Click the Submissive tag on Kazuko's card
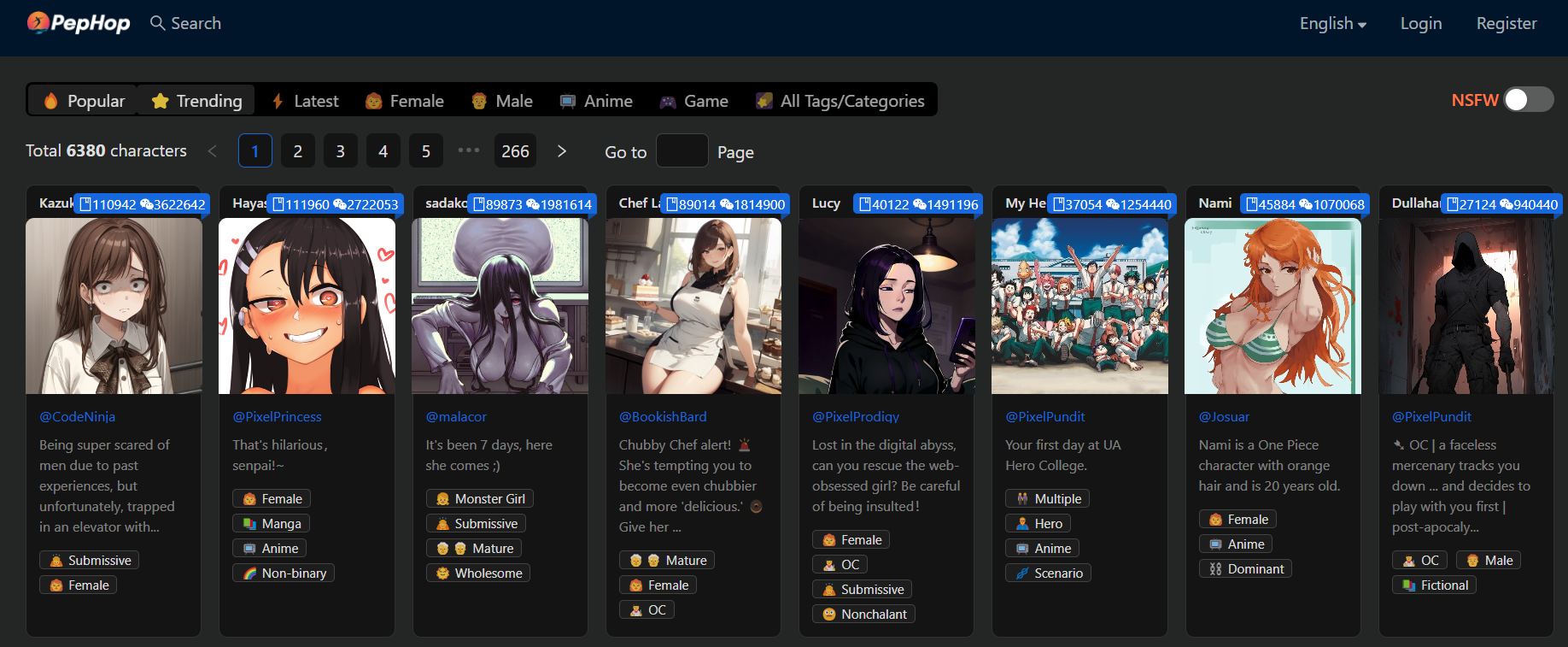Screen dimensions: 1568x647 tap(90, 561)
